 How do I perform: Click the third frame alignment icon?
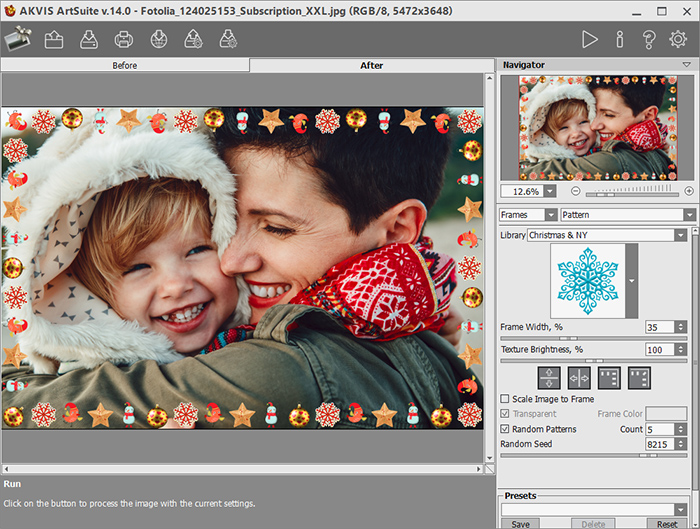click(x=609, y=378)
